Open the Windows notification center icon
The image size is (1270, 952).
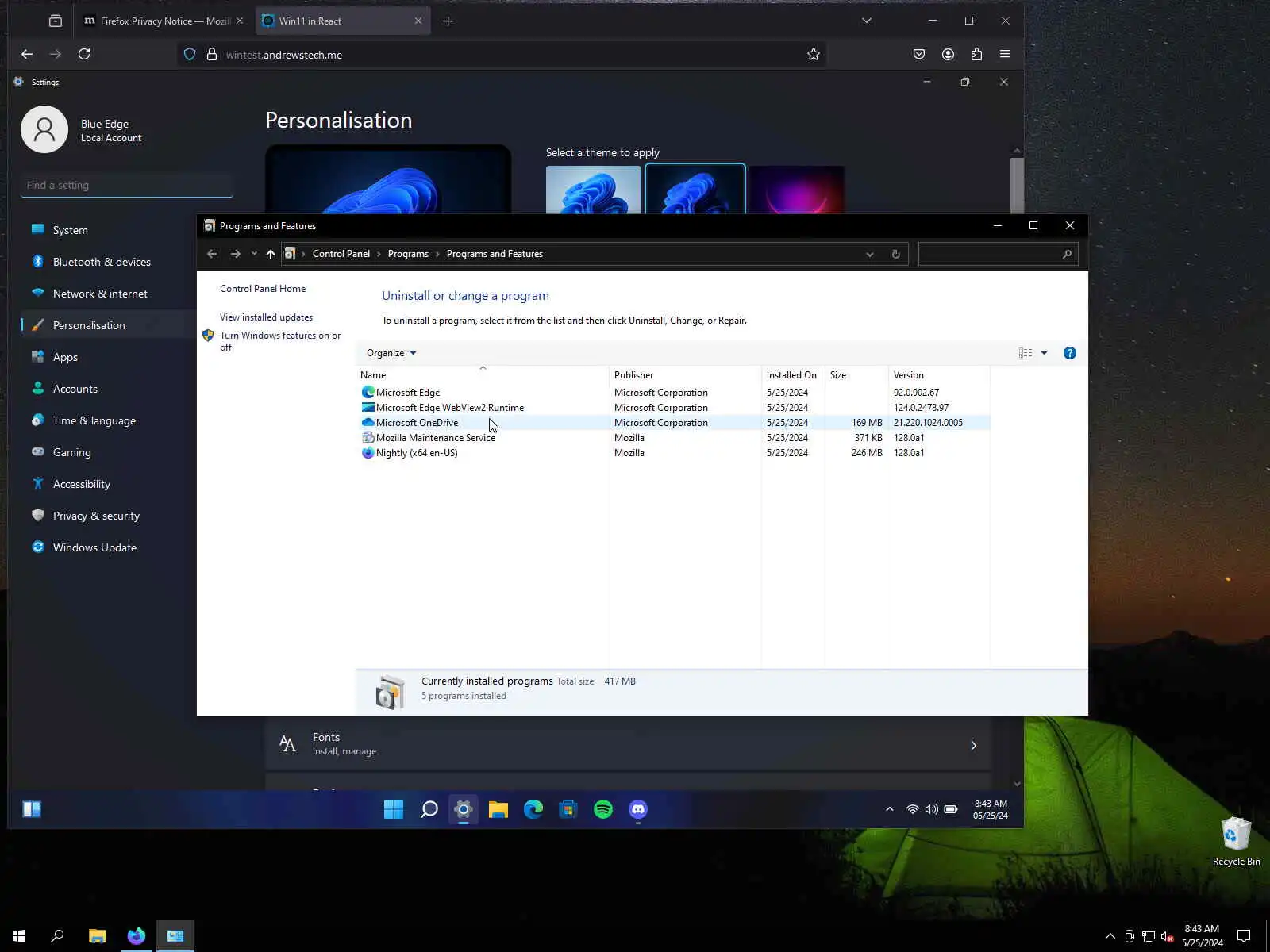pyautogui.click(x=1244, y=936)
